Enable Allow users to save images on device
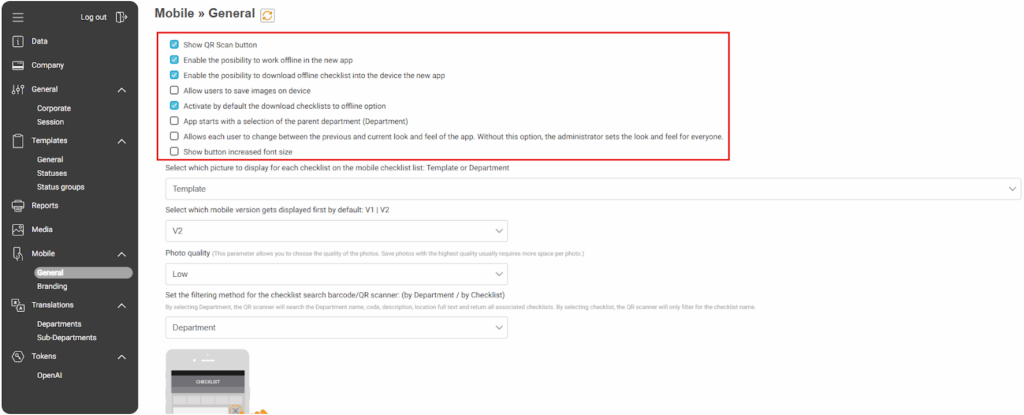The image size is (1024, 415). 174,90
